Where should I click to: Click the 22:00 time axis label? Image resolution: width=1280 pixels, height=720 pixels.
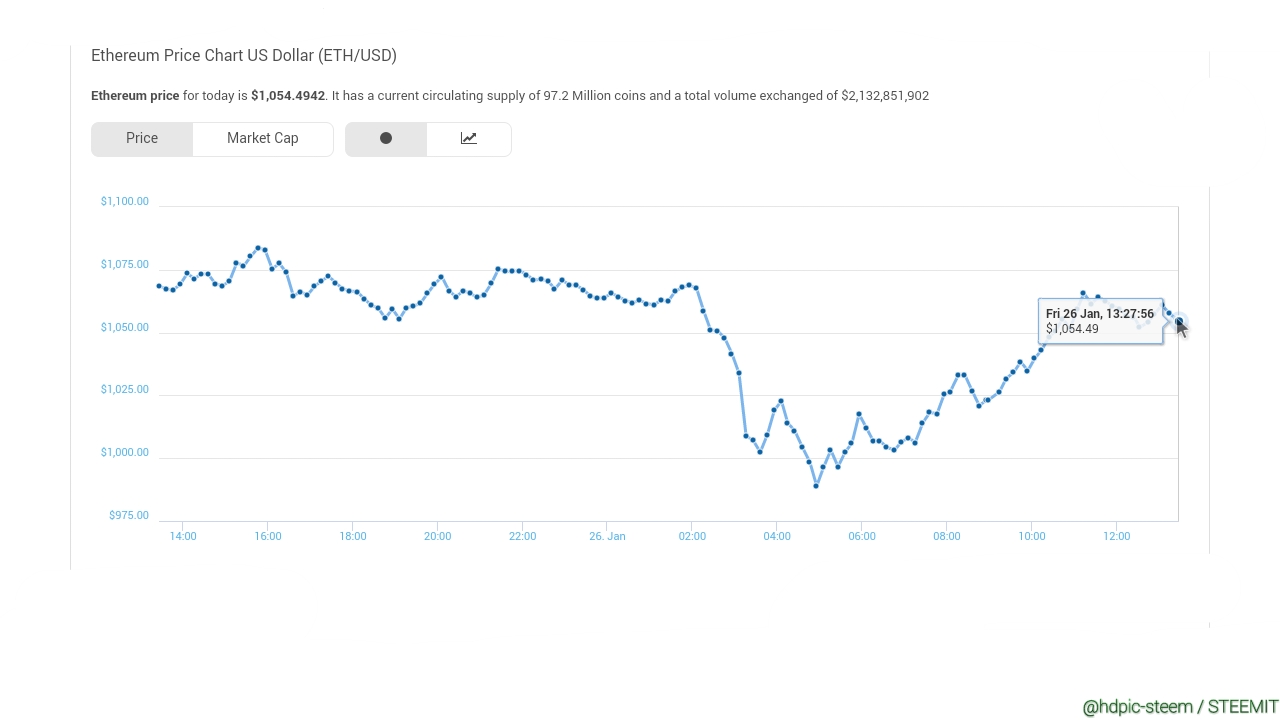(523, 537)
